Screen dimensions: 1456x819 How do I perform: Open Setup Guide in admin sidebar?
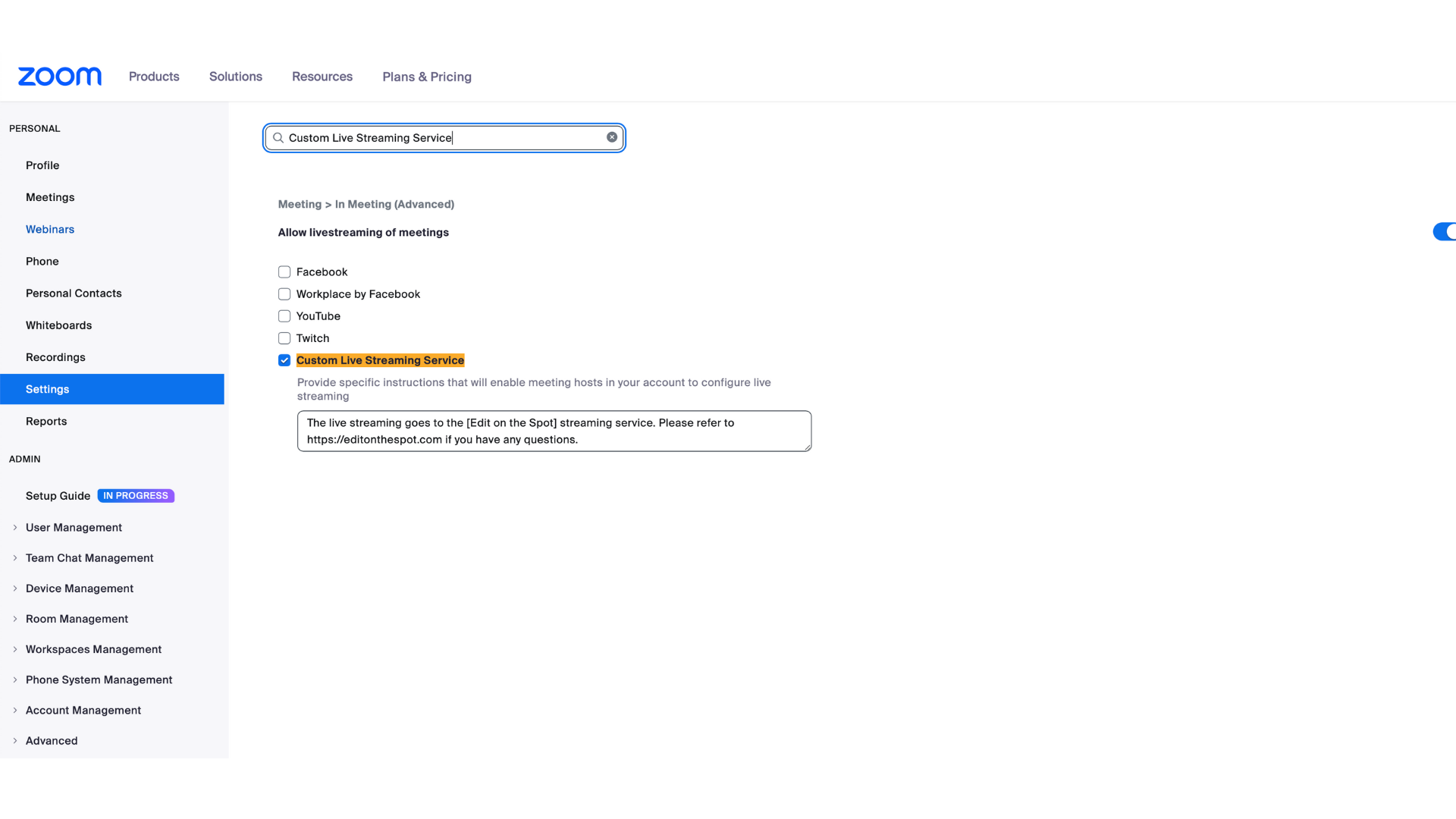[x=58, y=496]
